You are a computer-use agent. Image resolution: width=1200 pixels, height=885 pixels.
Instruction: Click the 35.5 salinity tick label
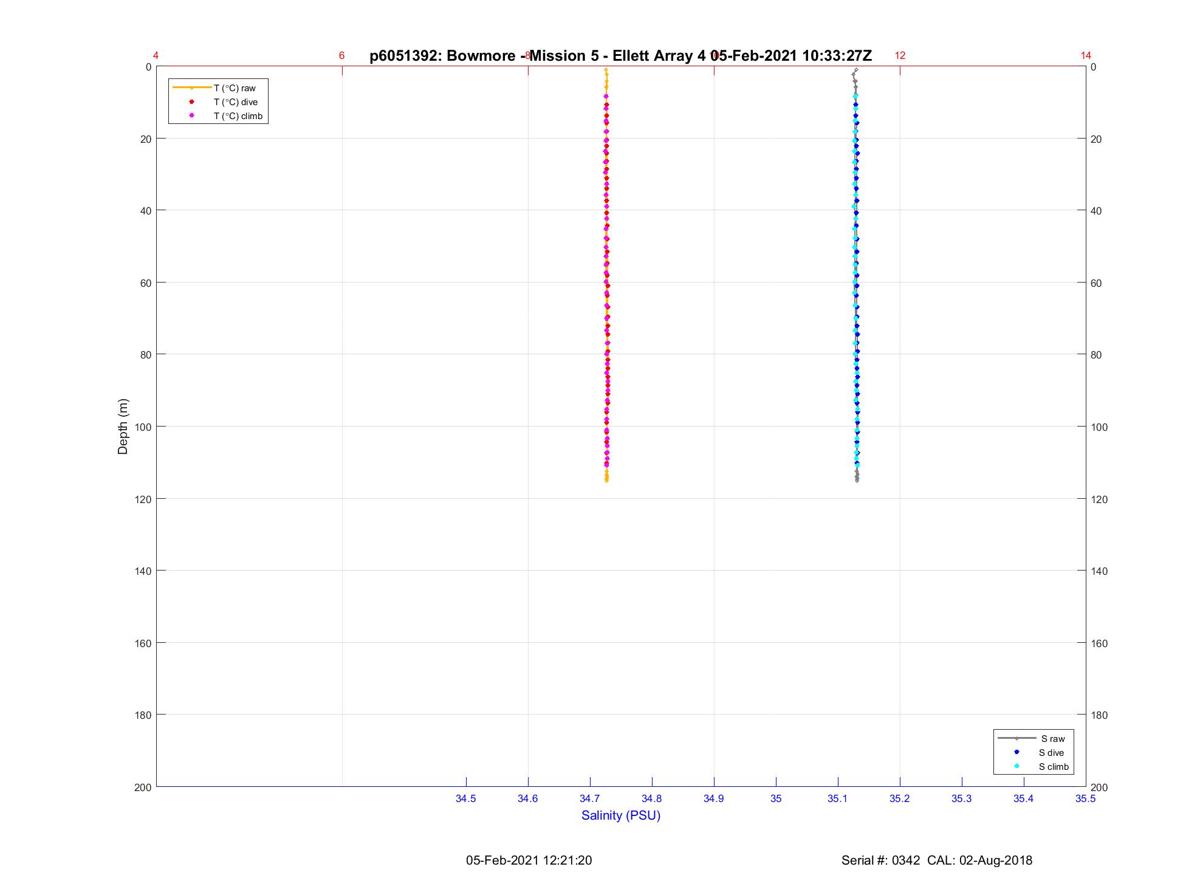(1086, 799)
